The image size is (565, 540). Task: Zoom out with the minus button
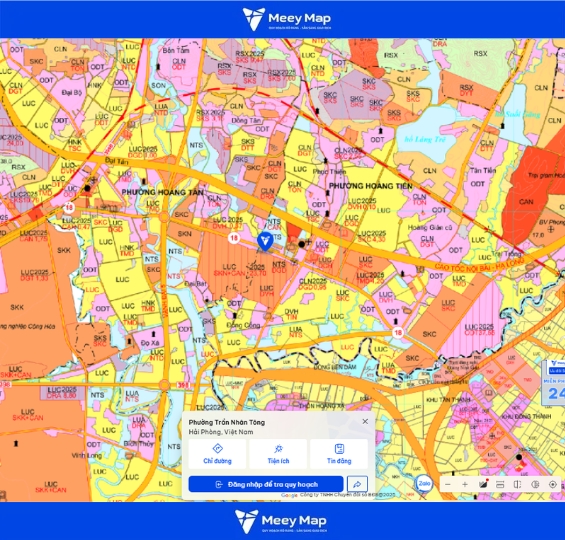448,485
